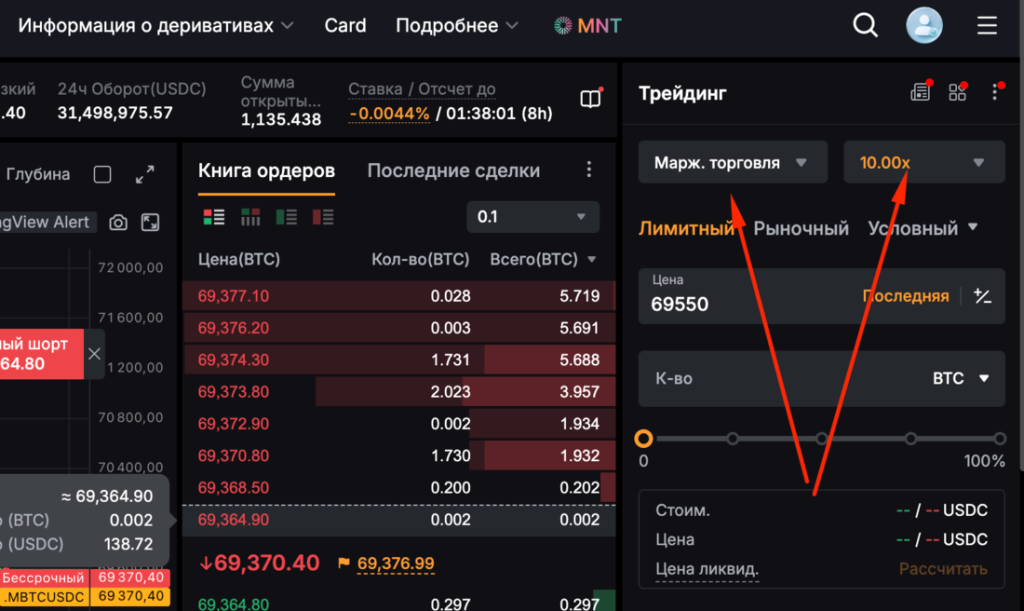
Task: Tick the checkbox next to Глубина
Action: pos(102,175)
